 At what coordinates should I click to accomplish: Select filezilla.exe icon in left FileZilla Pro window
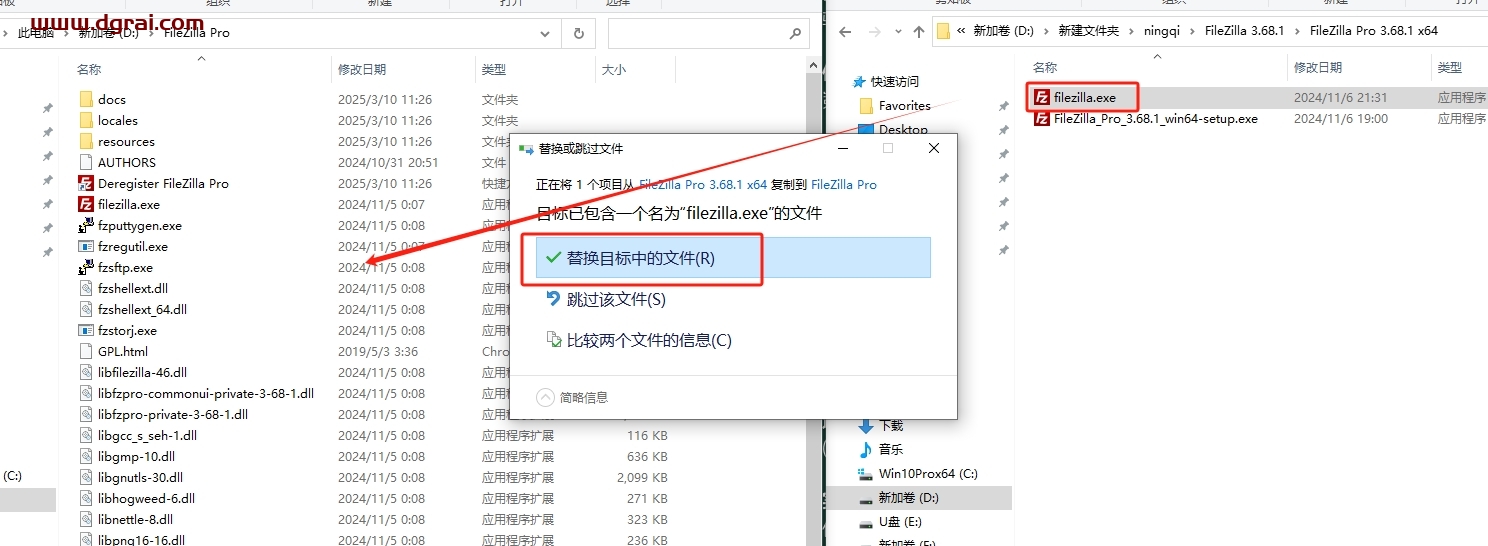coord(86,204)
